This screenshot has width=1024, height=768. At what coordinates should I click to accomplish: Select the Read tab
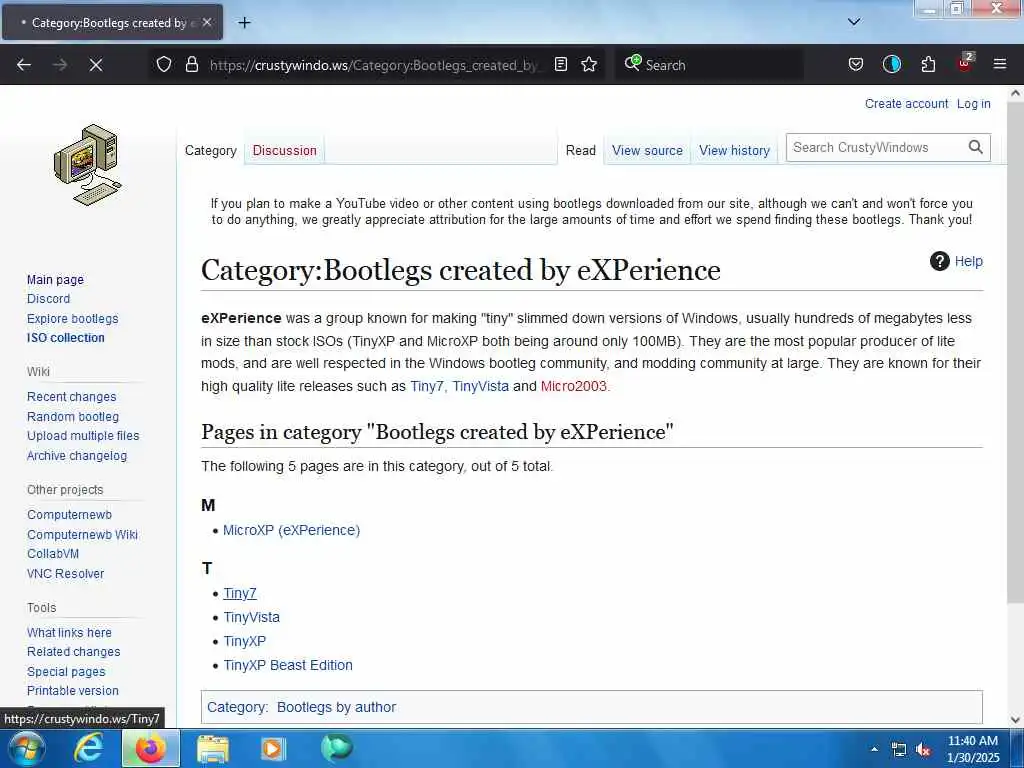tap(581, 150)
